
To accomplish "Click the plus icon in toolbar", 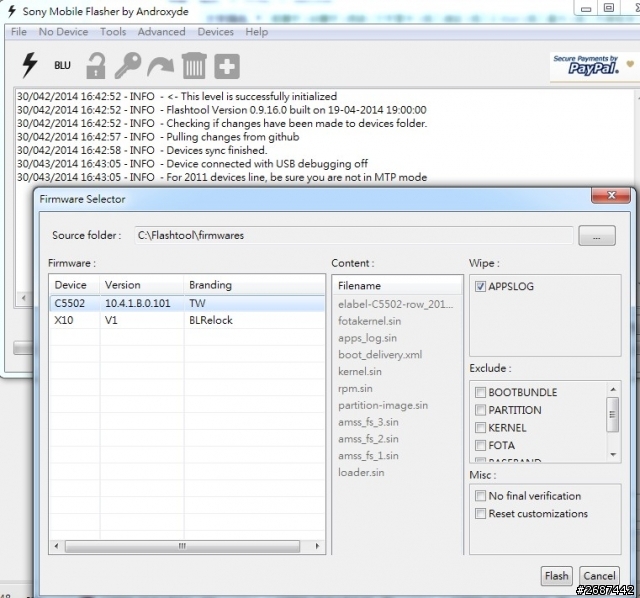I will pyautogui.click(x=227, y=66).
